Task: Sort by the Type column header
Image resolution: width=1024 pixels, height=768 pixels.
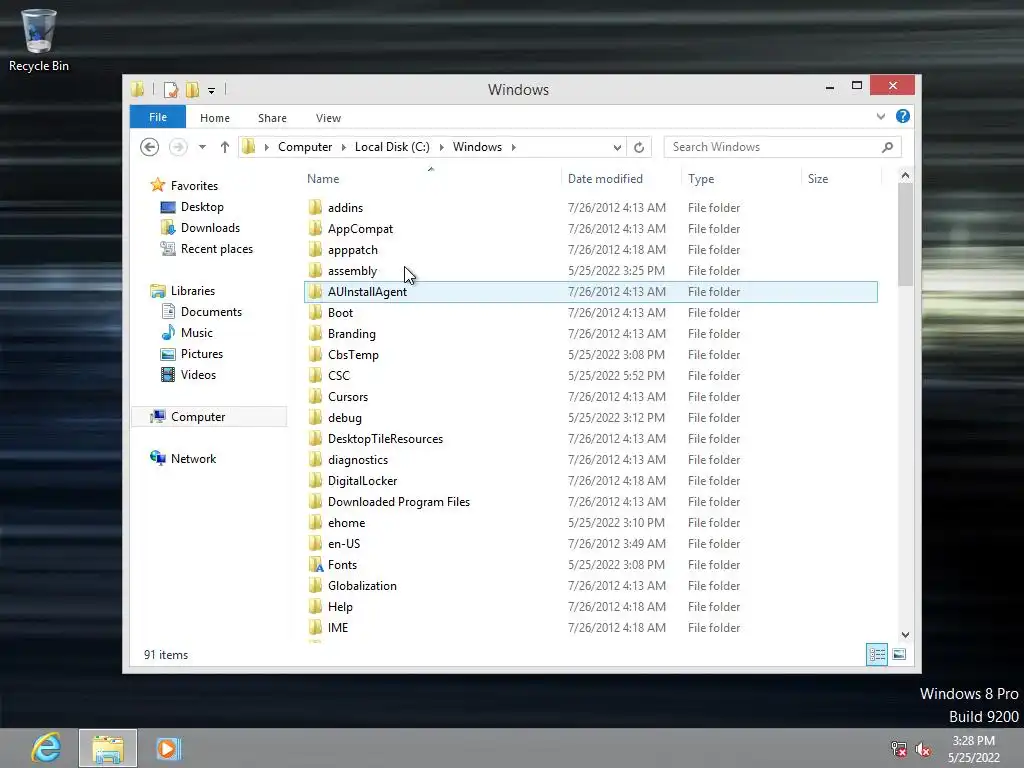Action: coord(701,178)
